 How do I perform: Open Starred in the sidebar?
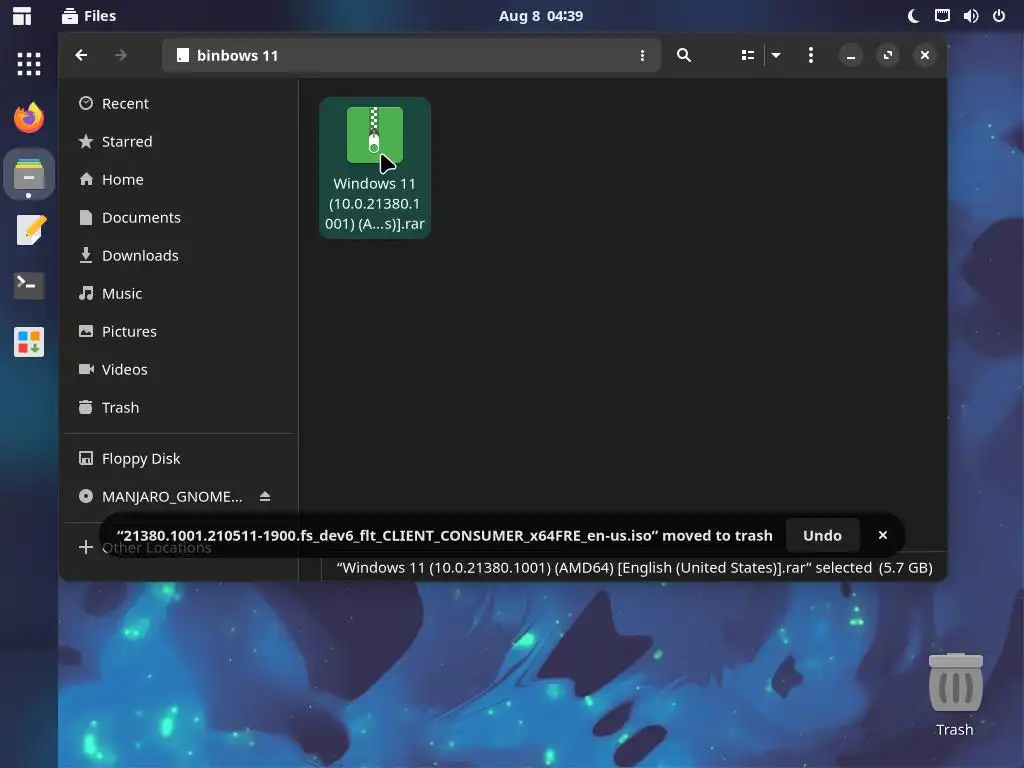coord(178,141)
